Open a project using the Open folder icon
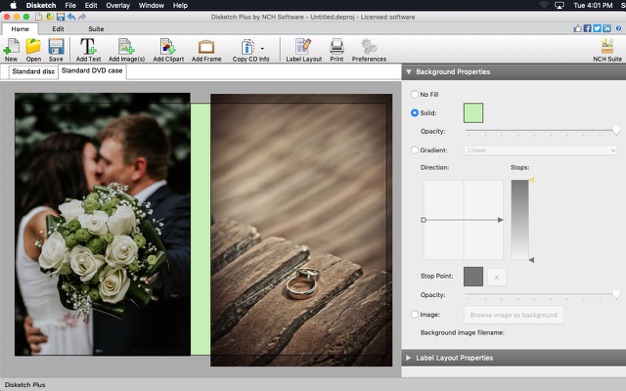This screenshot has height=391, width=626. 34,50
